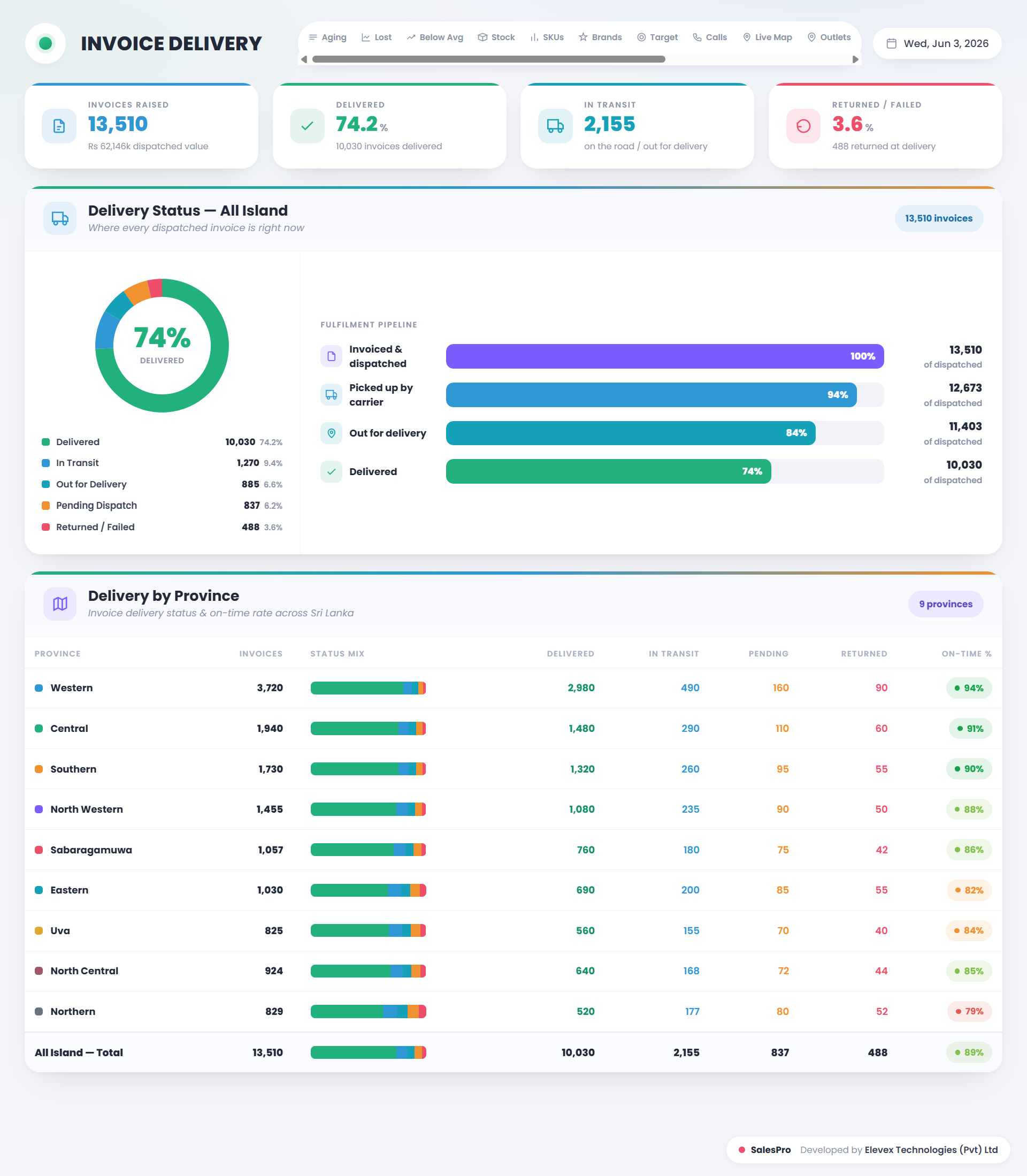The image size is (1027, 1176).
Task: Click the green status logo icon
Action: coord(45,43)
